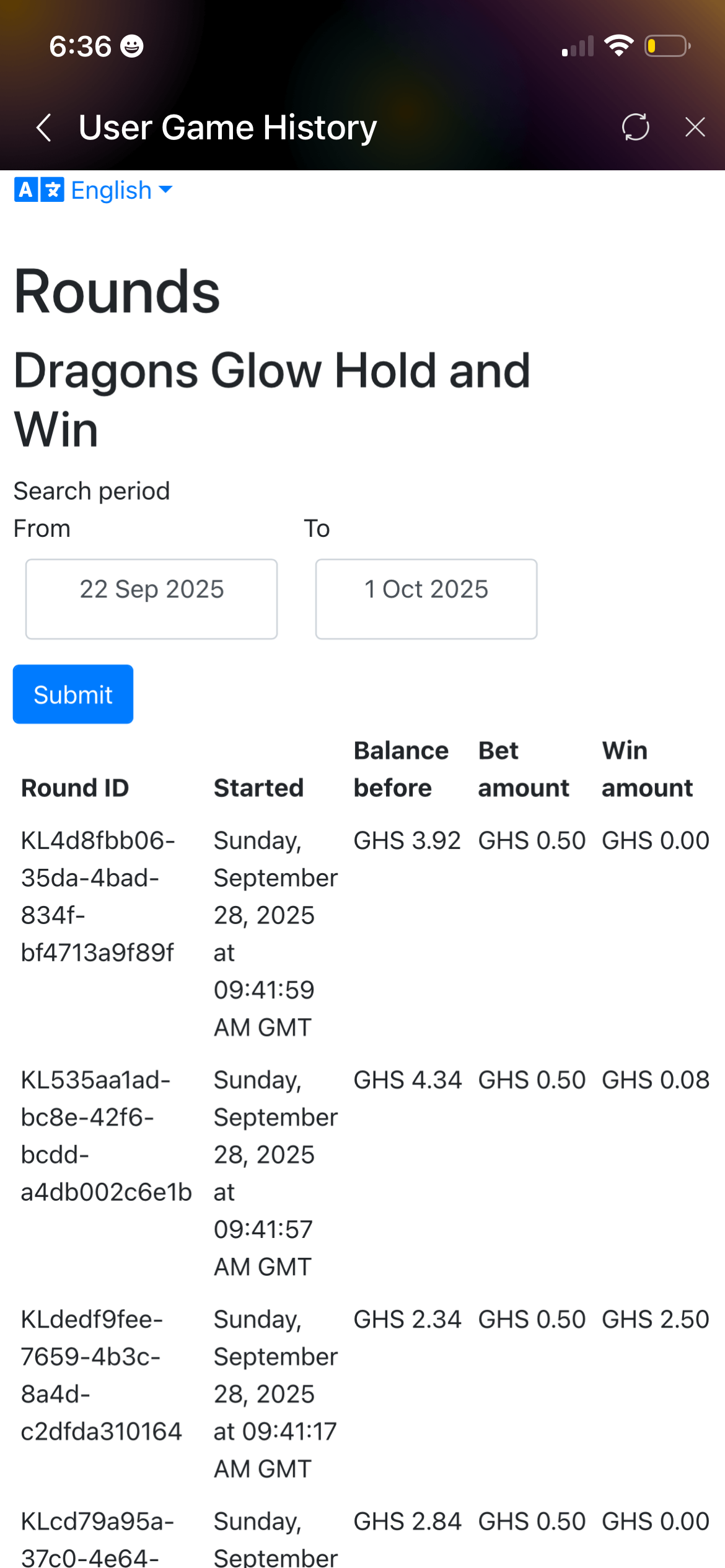This screenshot has height=1568, width=725.
Task: Select round ID KLdedf9fee entry
Action: [x=101, y=1375]
